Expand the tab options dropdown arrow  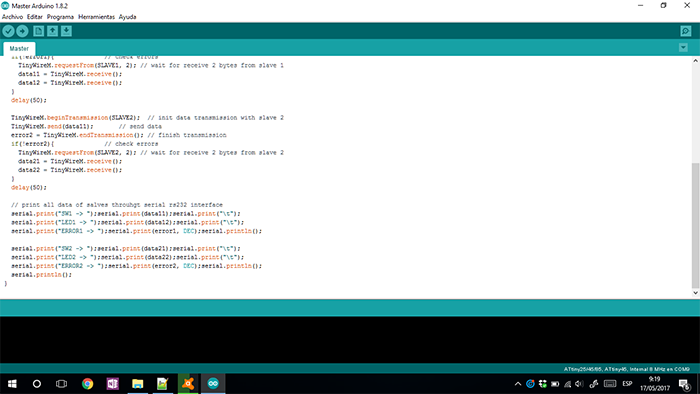coord(683,47)
